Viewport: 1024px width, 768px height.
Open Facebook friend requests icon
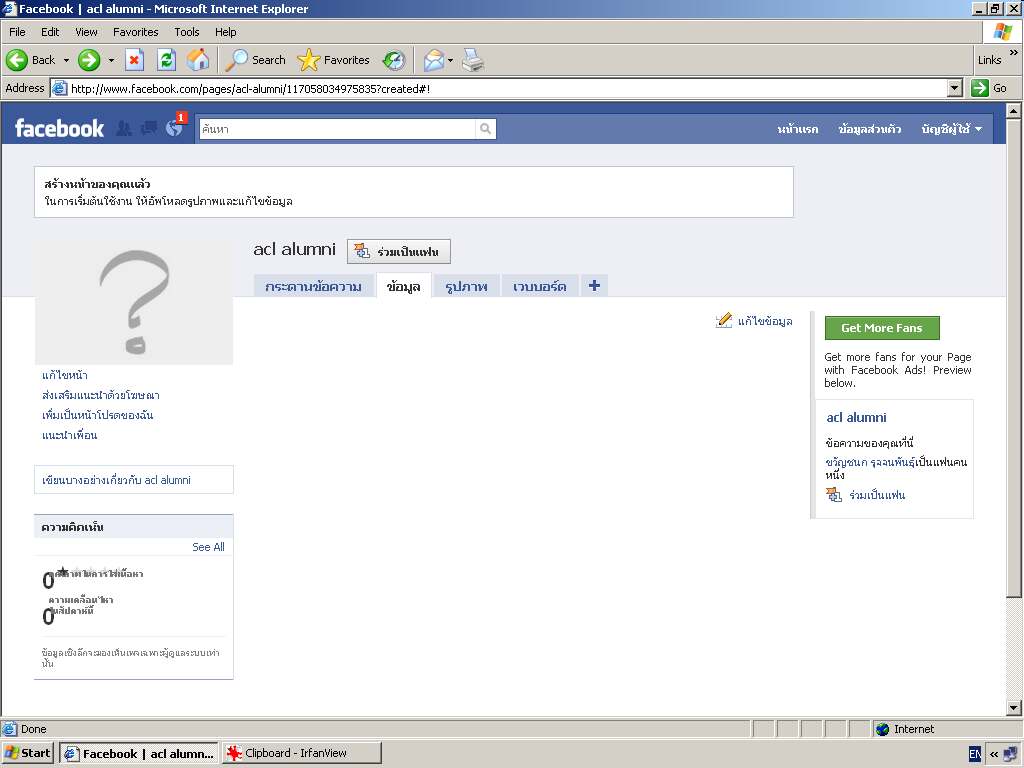click(x=124, y=128)
